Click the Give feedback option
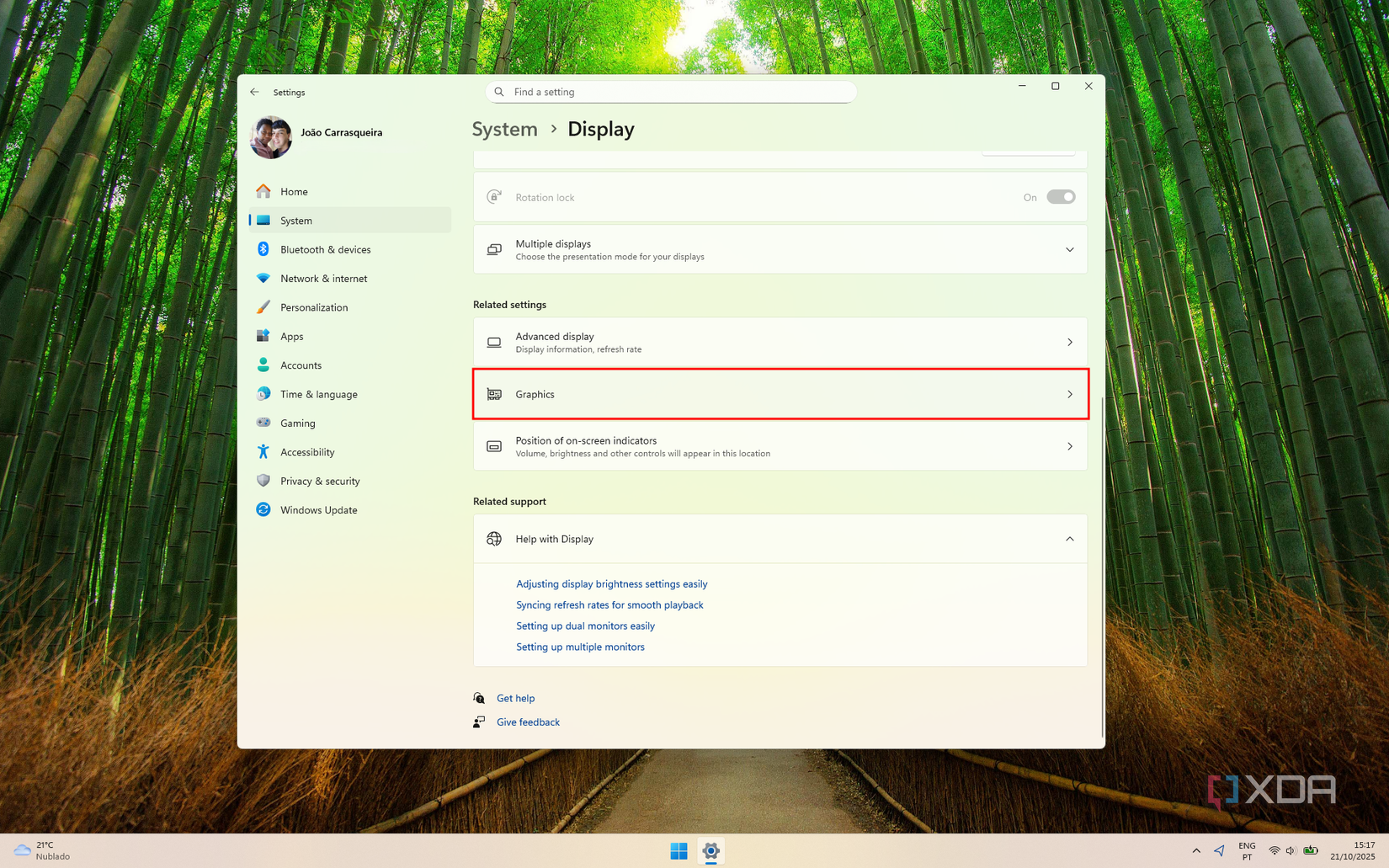 point(528,722)
